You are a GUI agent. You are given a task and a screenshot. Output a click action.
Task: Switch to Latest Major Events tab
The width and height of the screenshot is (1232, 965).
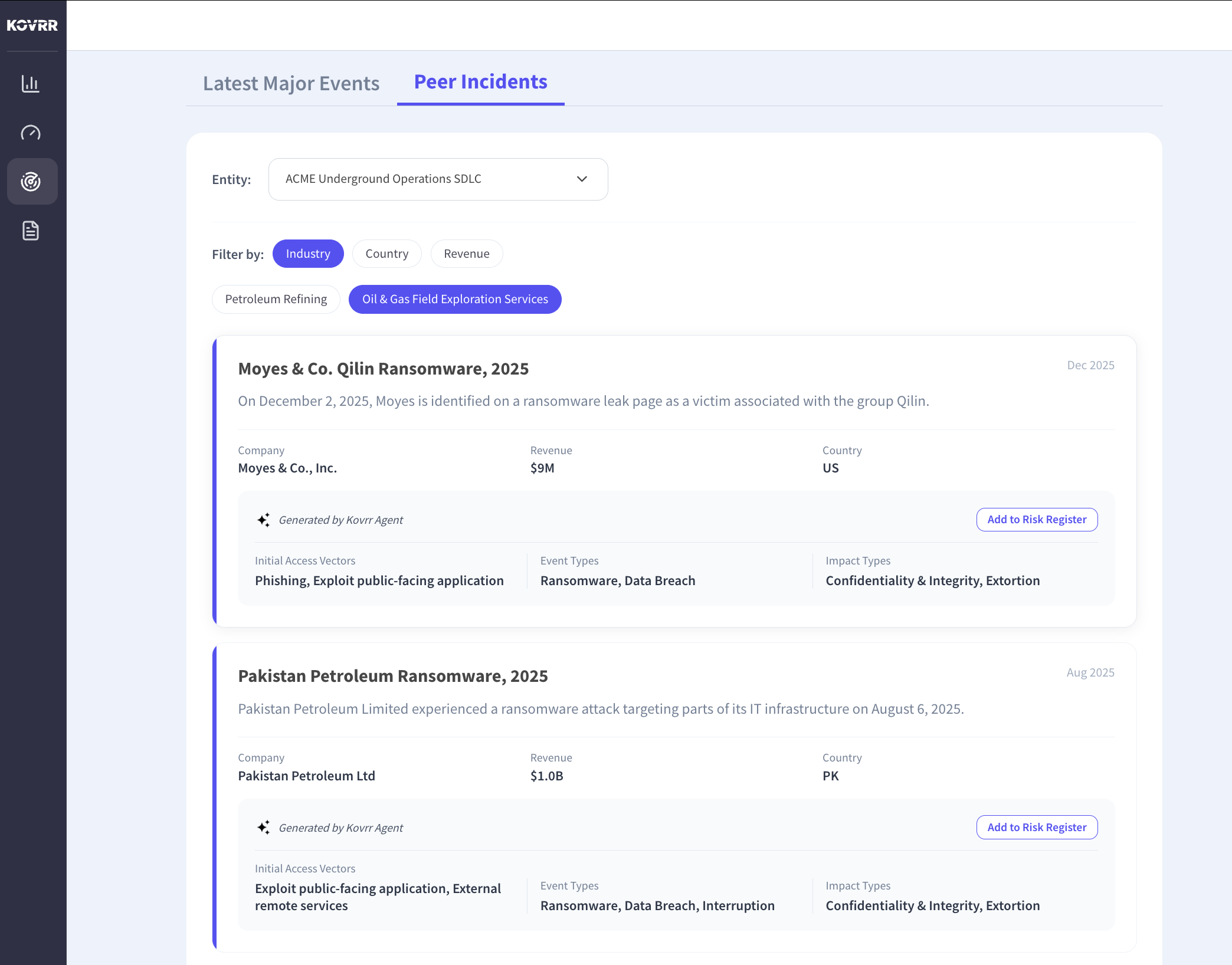(291, 83)
